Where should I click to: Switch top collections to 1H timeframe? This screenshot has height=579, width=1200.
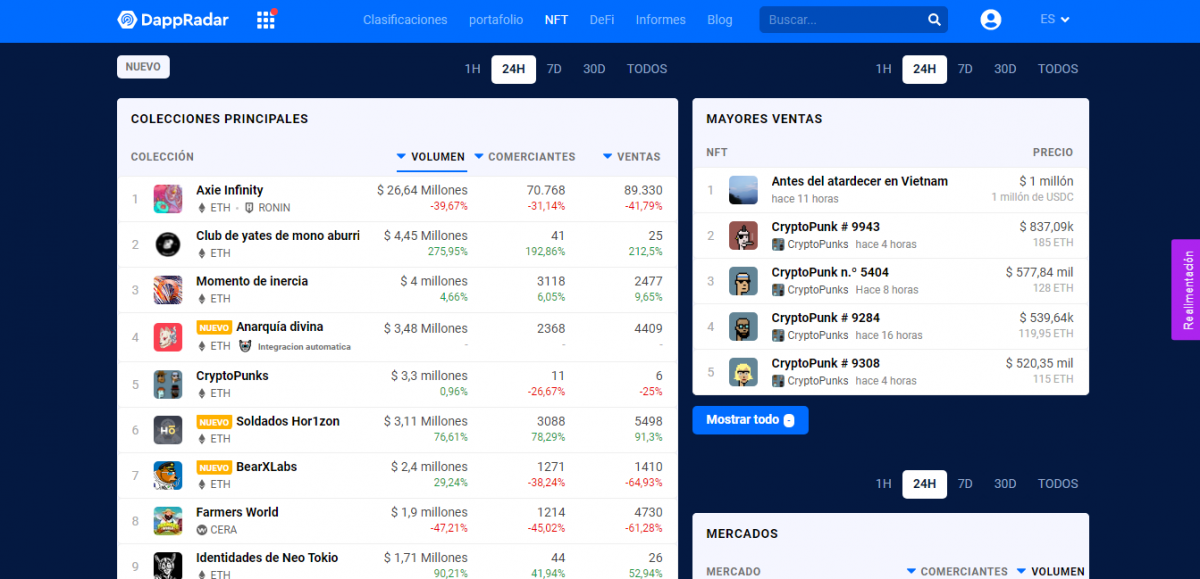pyautogui.click(x=472, y=69)
